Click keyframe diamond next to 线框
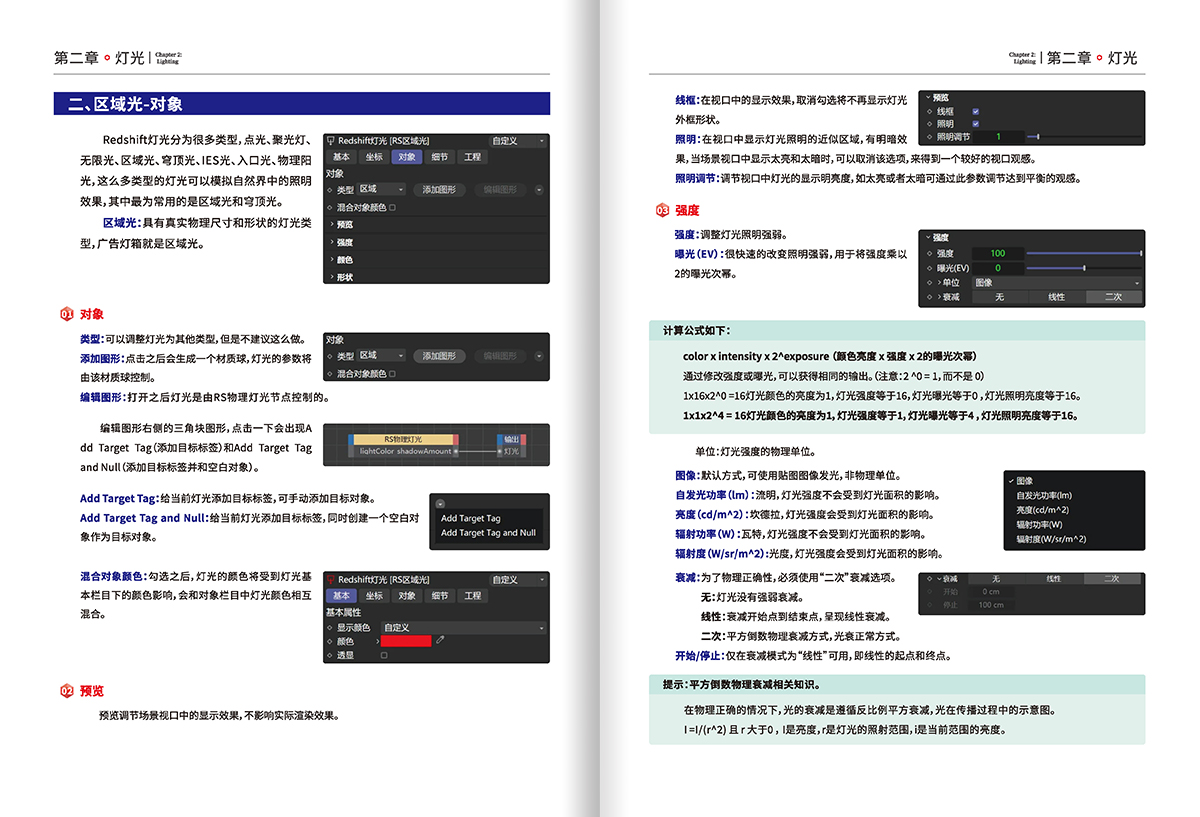The height and width of the screenshot is (817, 1200). pos(930,111)
